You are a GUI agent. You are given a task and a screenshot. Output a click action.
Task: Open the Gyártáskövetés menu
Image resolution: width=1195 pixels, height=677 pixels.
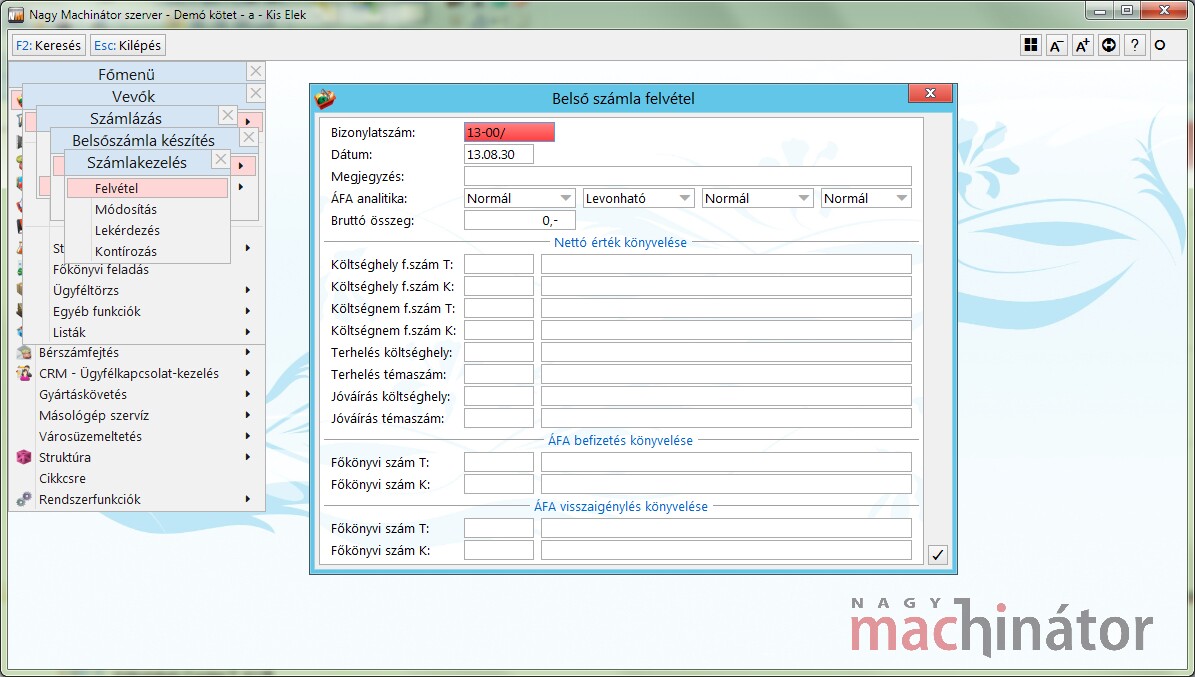(83, 394)
